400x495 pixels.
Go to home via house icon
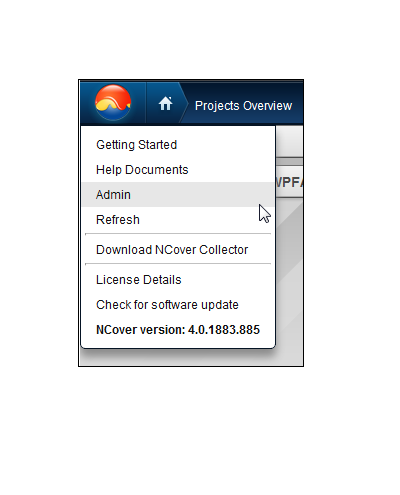tap(165, 104)
